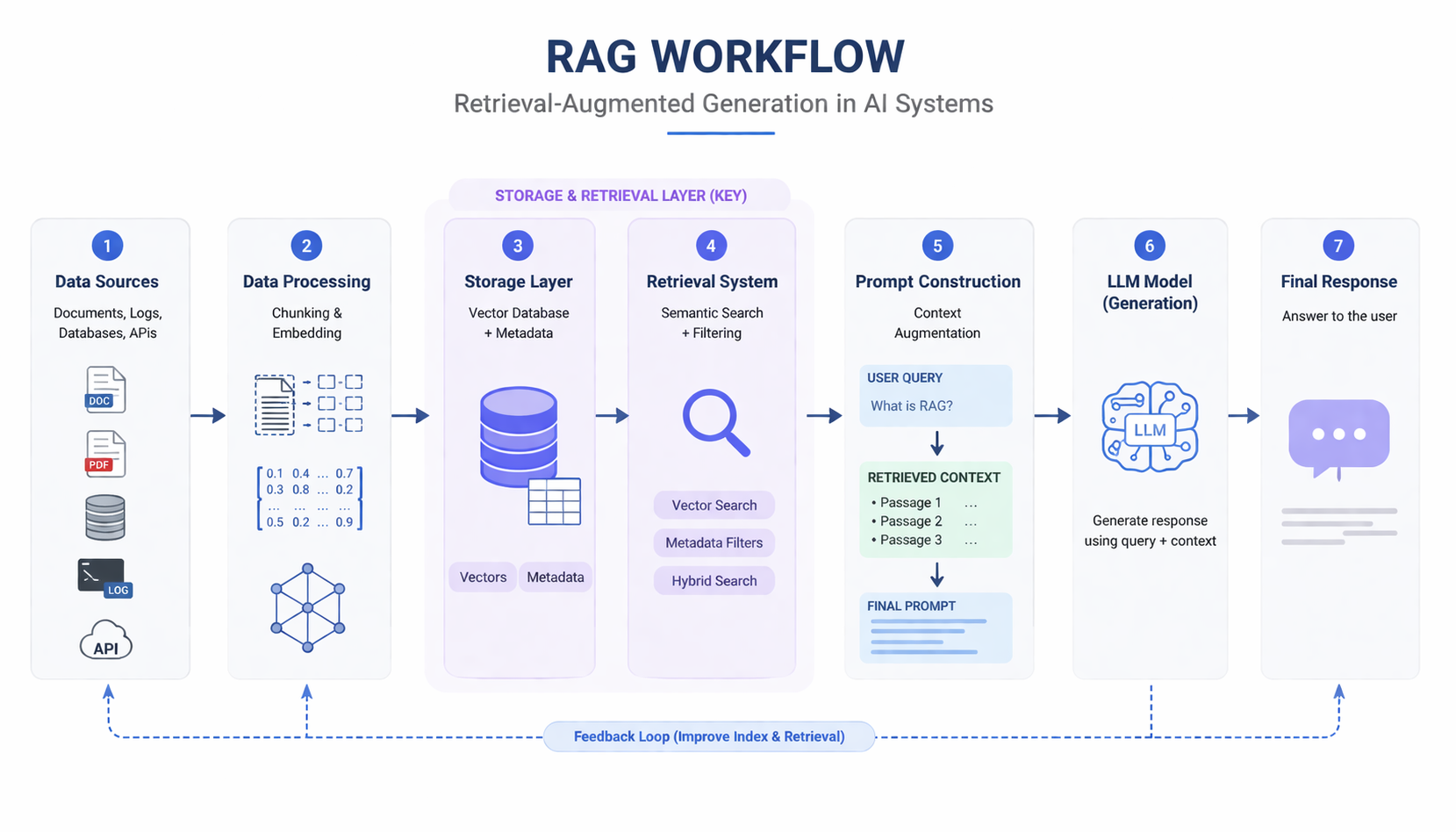The height and width of the screenshot is (832, 1456).
Task: Click the DOC file icon
Action: pos(105,390)
